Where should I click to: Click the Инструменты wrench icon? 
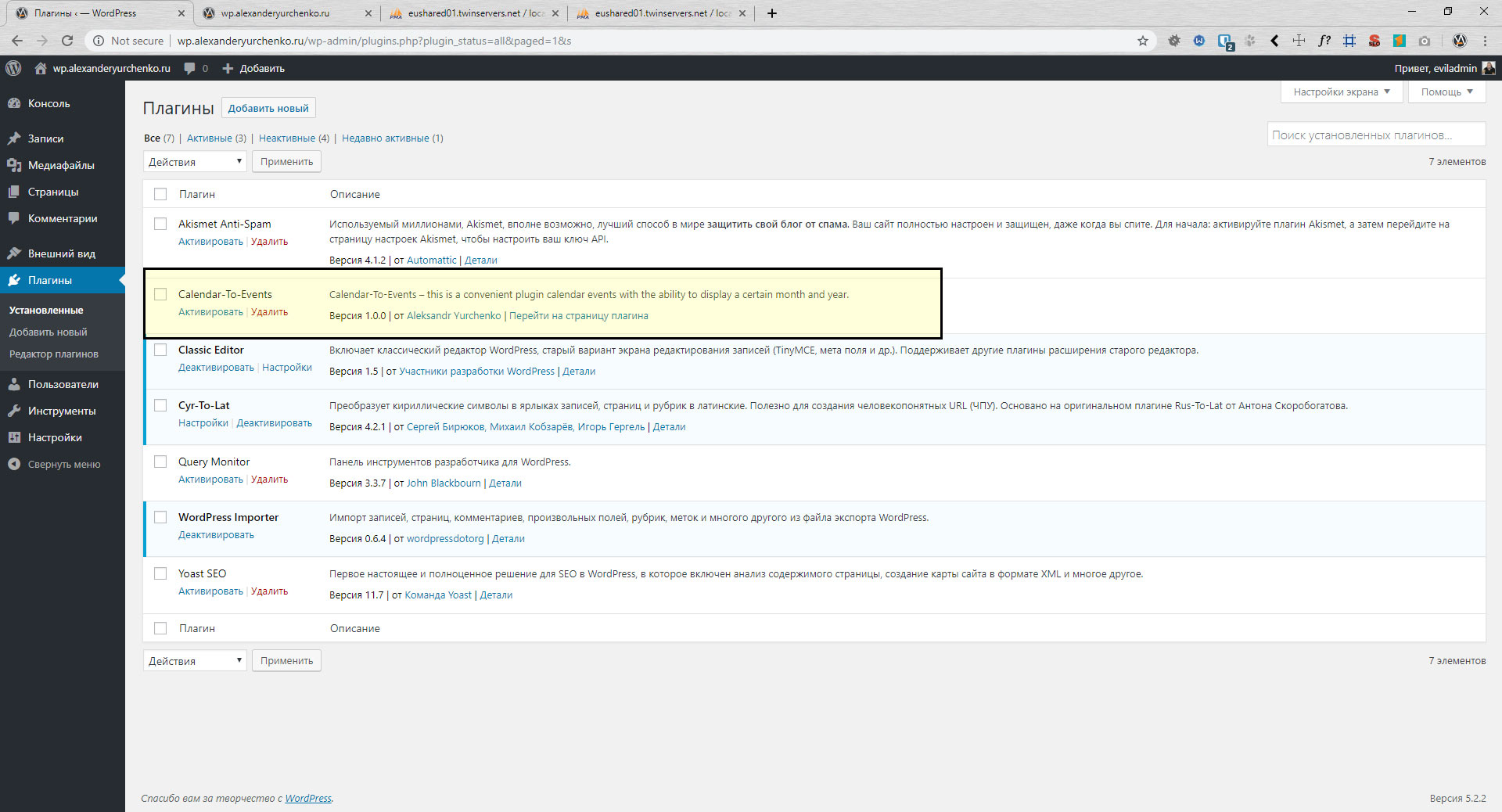click(x=14, y=411)
